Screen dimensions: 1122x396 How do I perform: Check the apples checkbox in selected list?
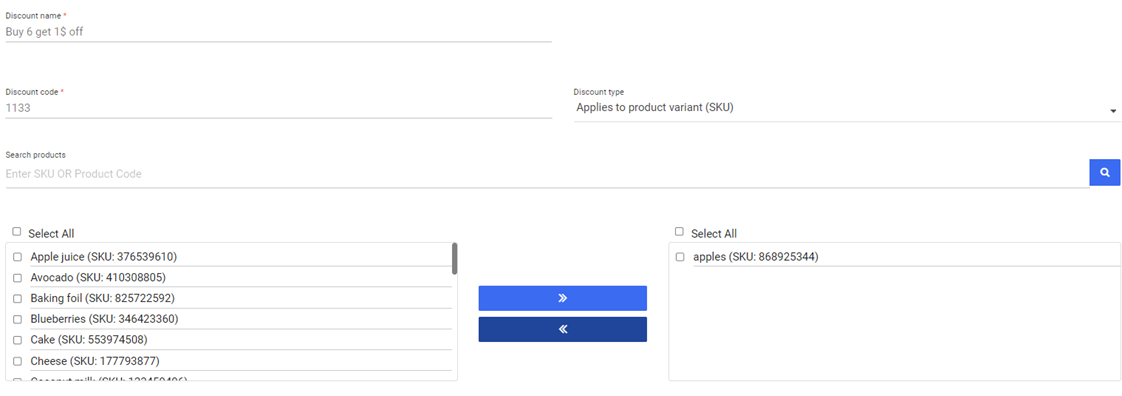pos(680,257)
